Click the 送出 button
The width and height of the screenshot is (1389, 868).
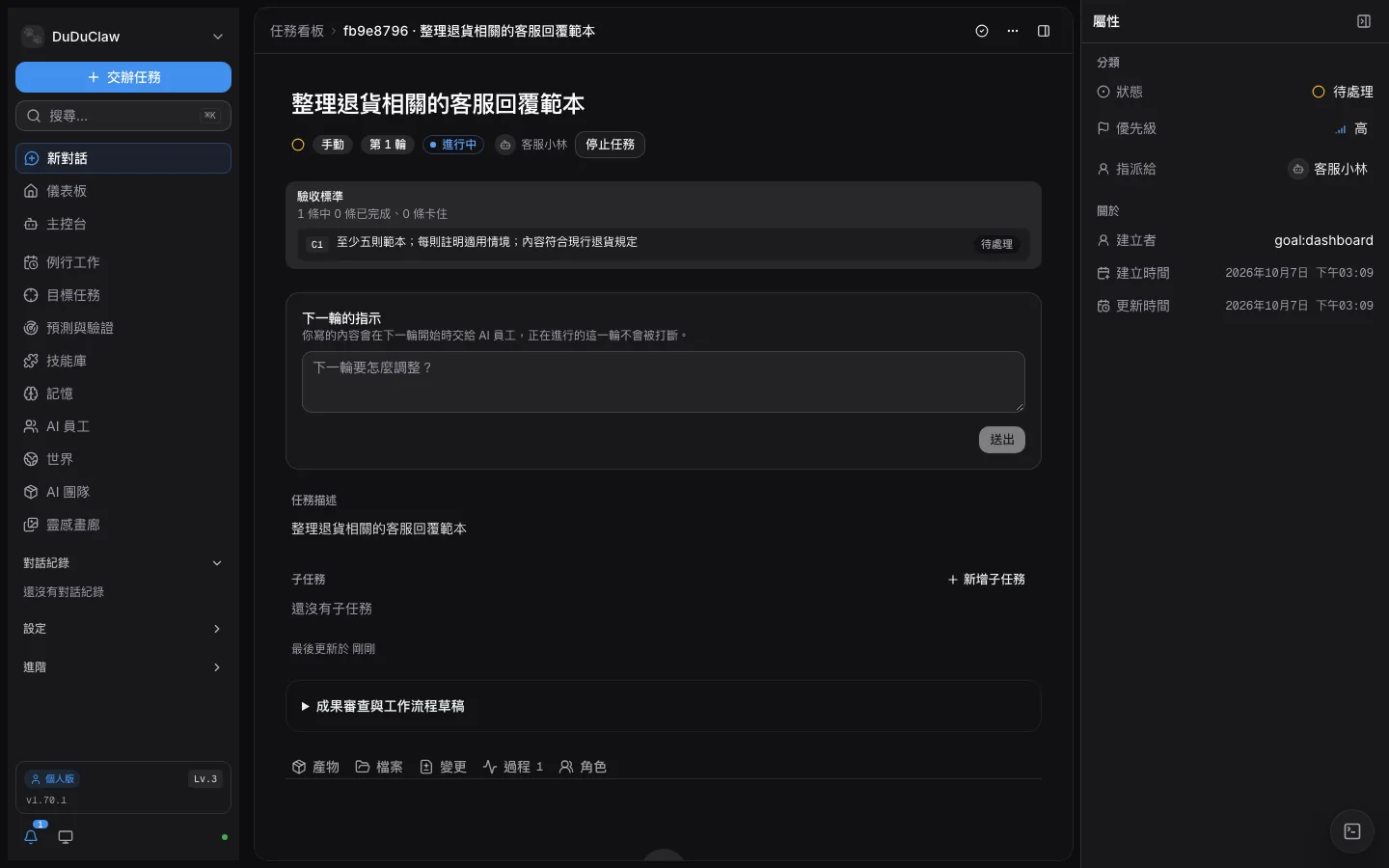coord(1002,440)
